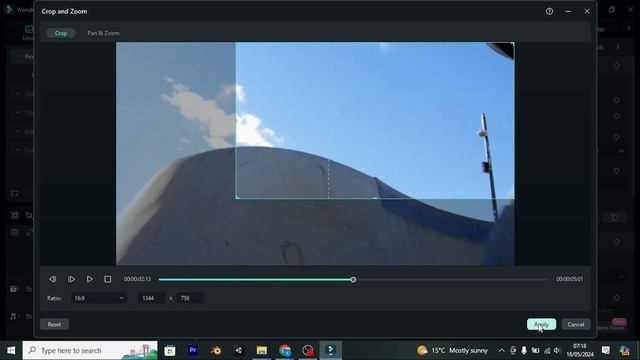Switch to the Crop tab
Screen dimensions: 640x360
pyautogui.click(x=61, y=33)
